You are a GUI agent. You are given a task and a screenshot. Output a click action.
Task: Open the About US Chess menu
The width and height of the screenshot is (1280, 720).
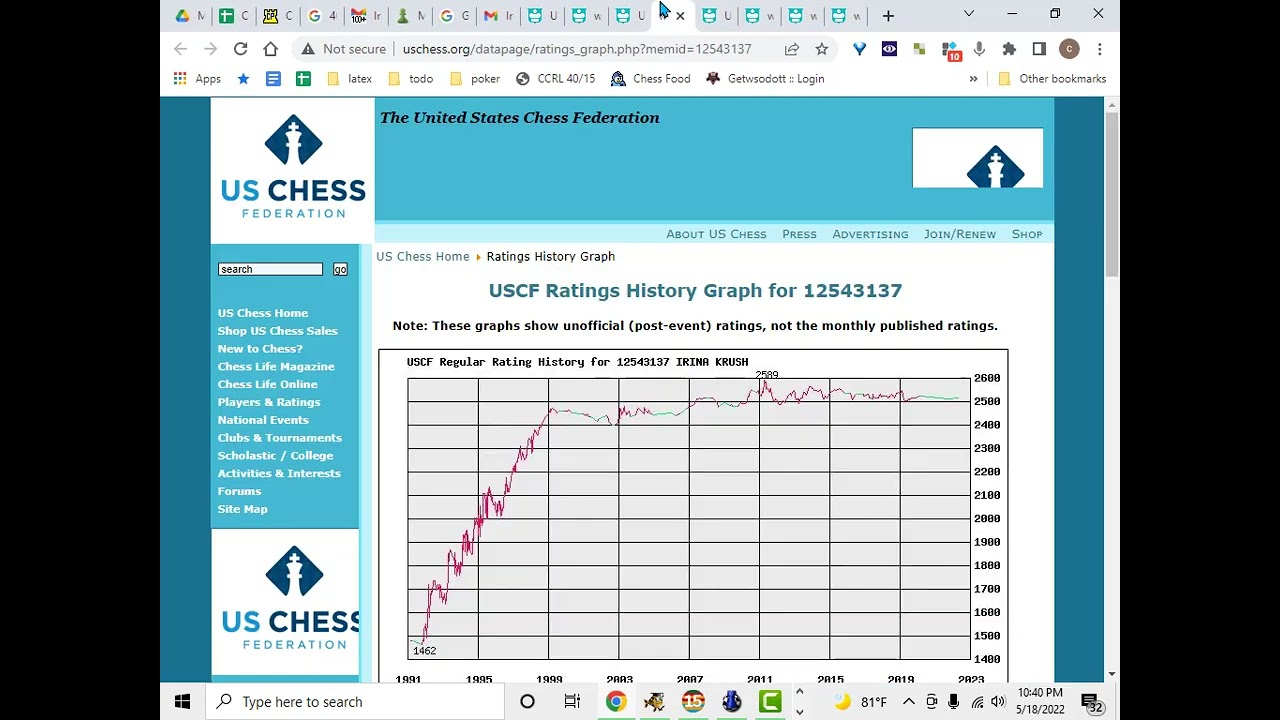(x=716, y=234)
